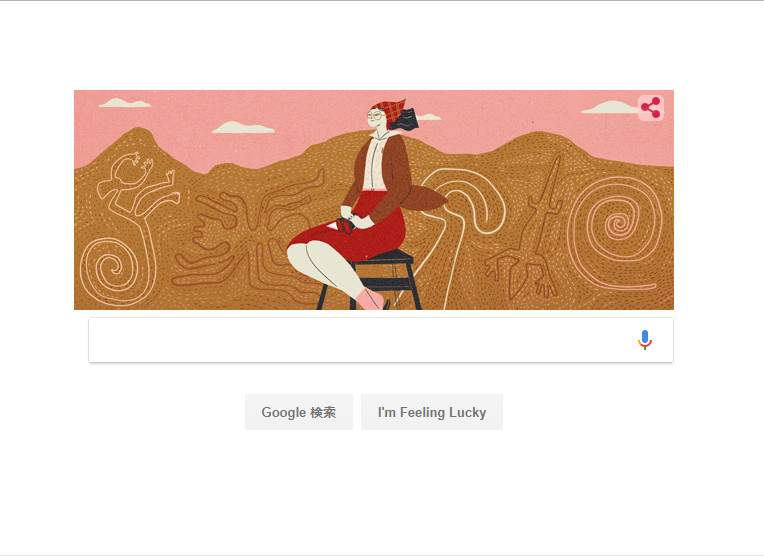Screen dimensions: 764x556
Task: Click the I'm Feeling Lucky button
Action: click(432, 412)
